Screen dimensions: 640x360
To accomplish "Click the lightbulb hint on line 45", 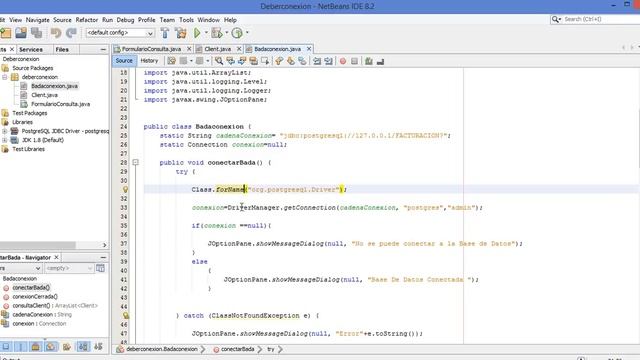I will (x=126, y=316).
